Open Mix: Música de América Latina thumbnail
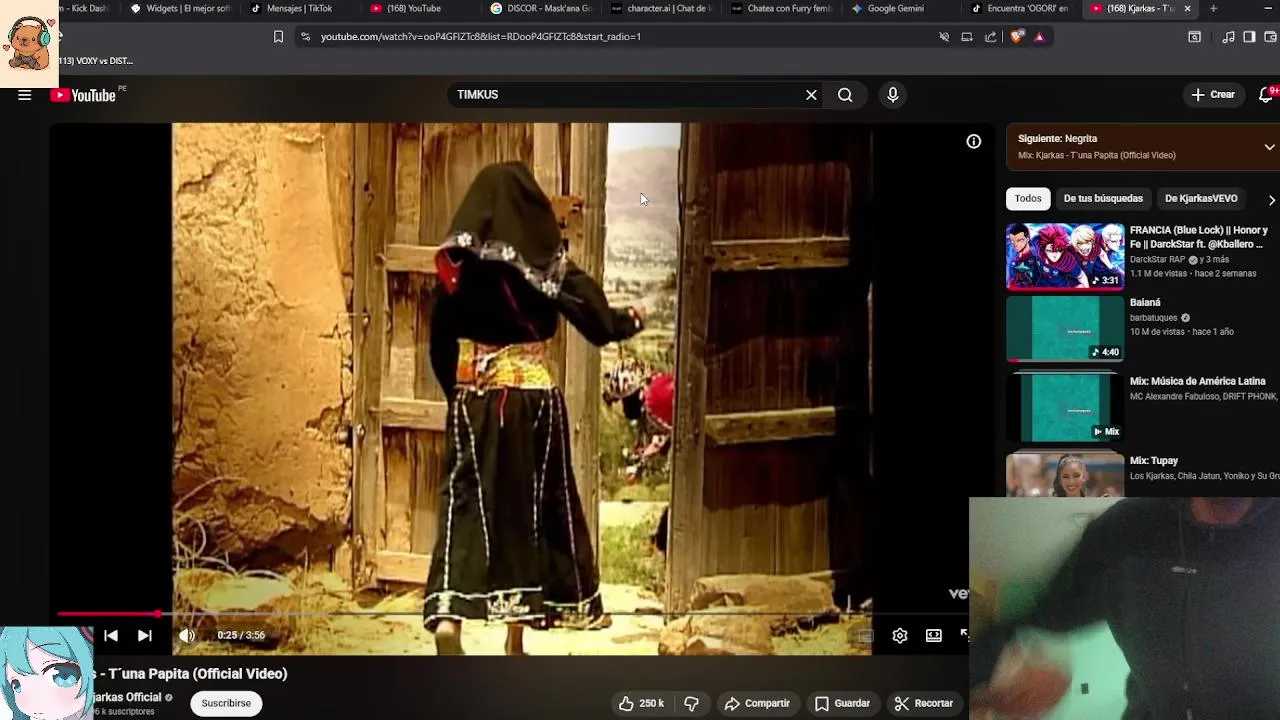Image resolution: width=1280 pixels, height=720 pixels. [1065, 408]
